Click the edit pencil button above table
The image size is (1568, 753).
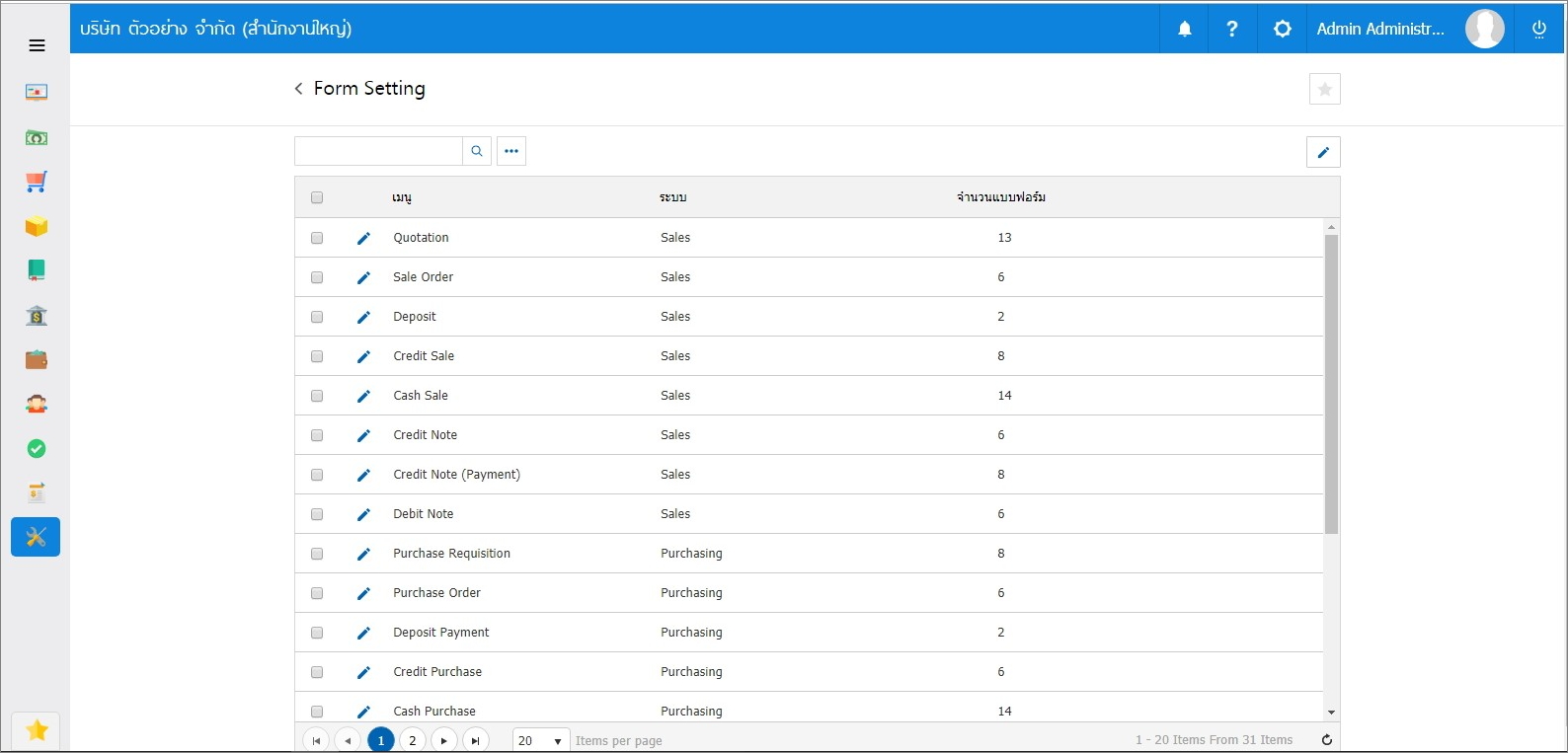[x=1323, y=152]
